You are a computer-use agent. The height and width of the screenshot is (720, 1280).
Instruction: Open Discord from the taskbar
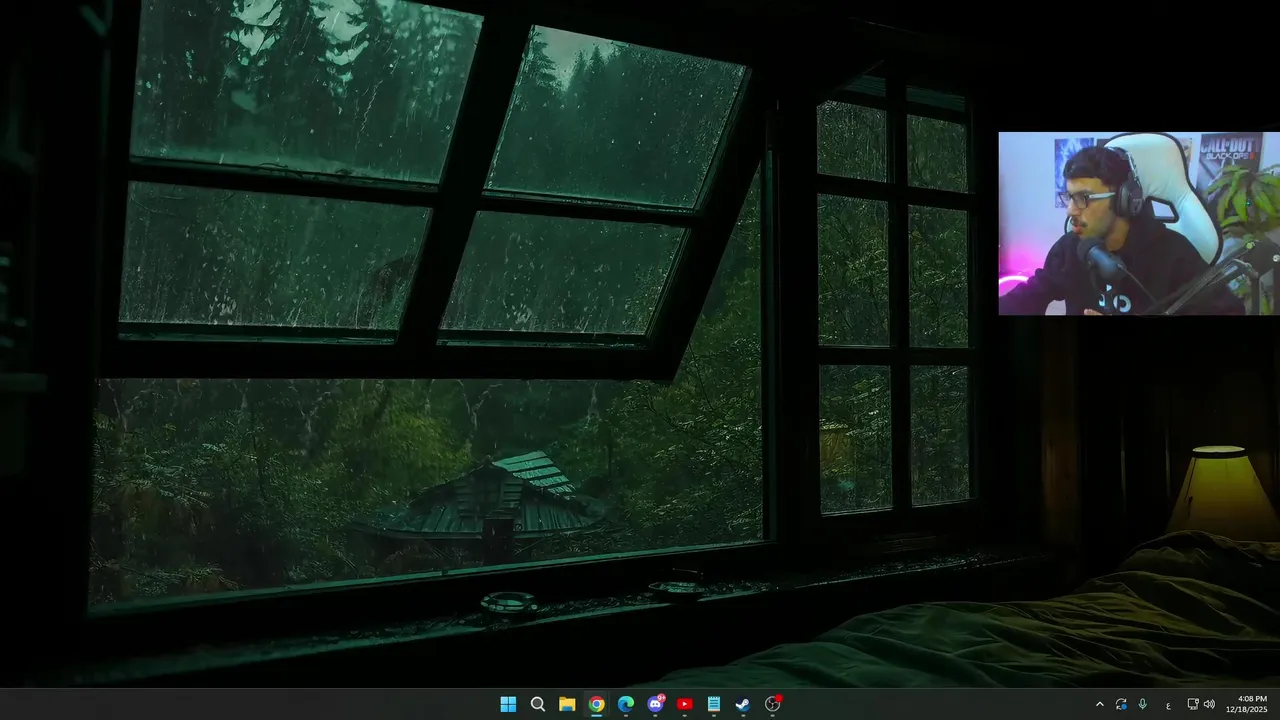point(655,704)
